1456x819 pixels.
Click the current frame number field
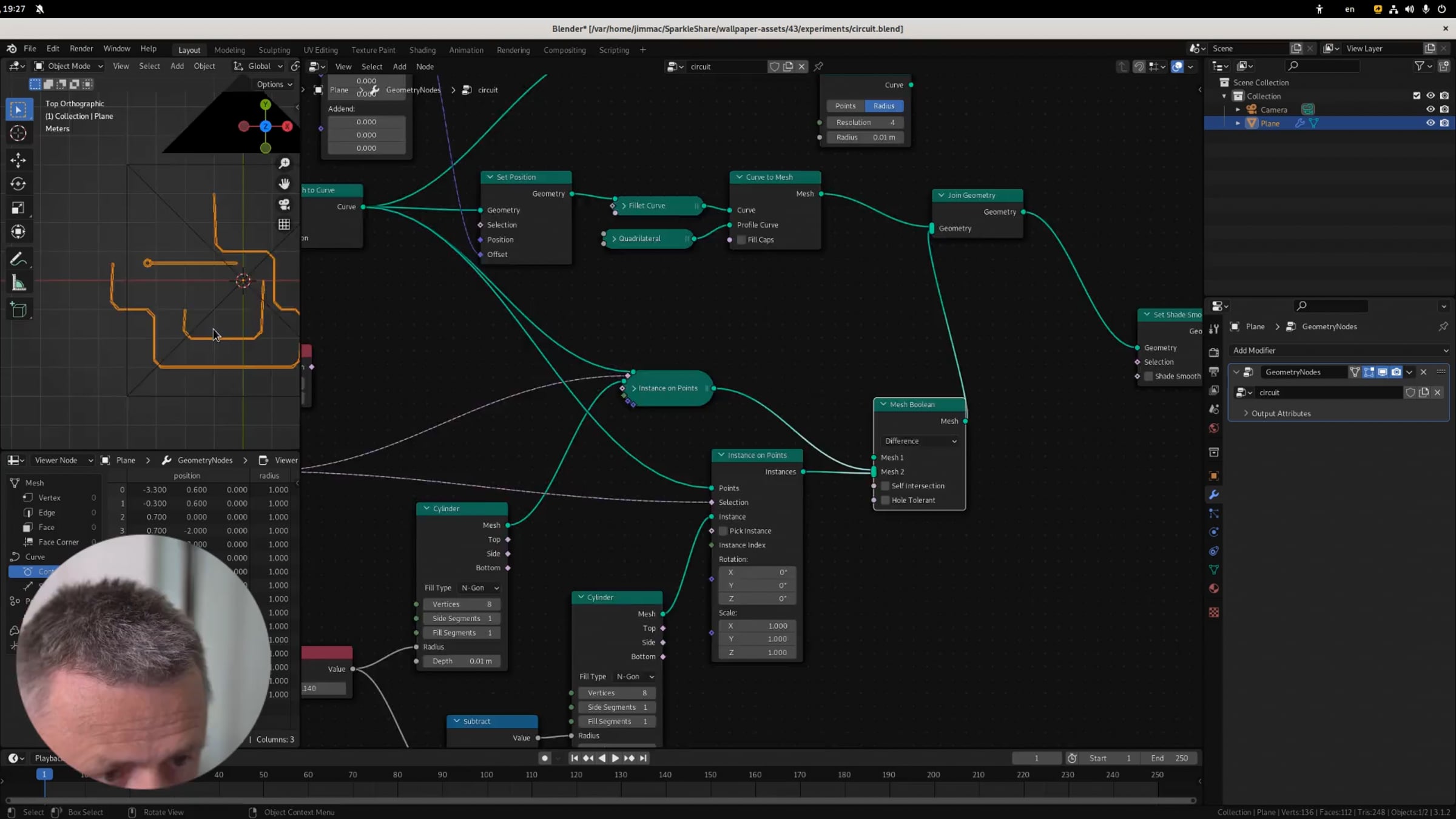pyautogui.click(x=1036, y=758)
